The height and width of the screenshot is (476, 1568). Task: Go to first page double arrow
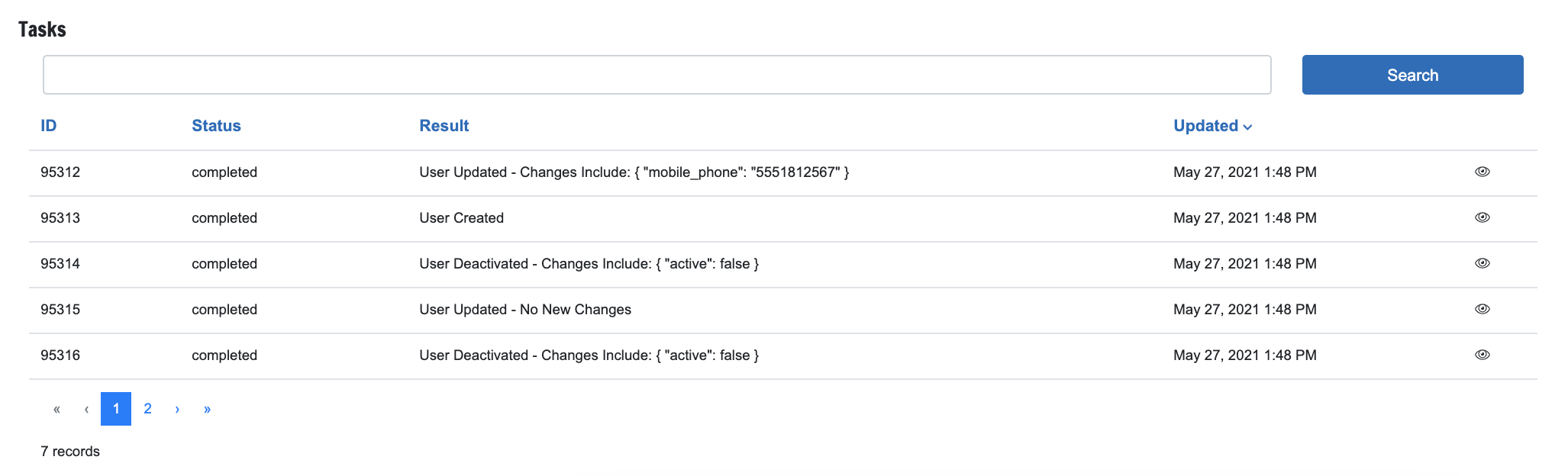pos(56,409)
